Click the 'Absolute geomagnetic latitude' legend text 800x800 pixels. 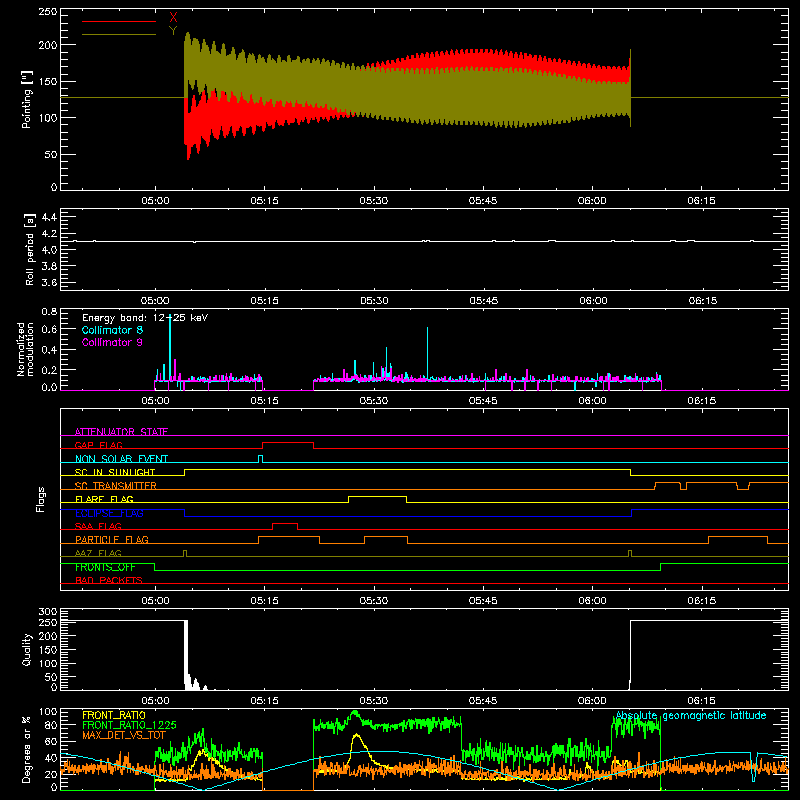691,715
